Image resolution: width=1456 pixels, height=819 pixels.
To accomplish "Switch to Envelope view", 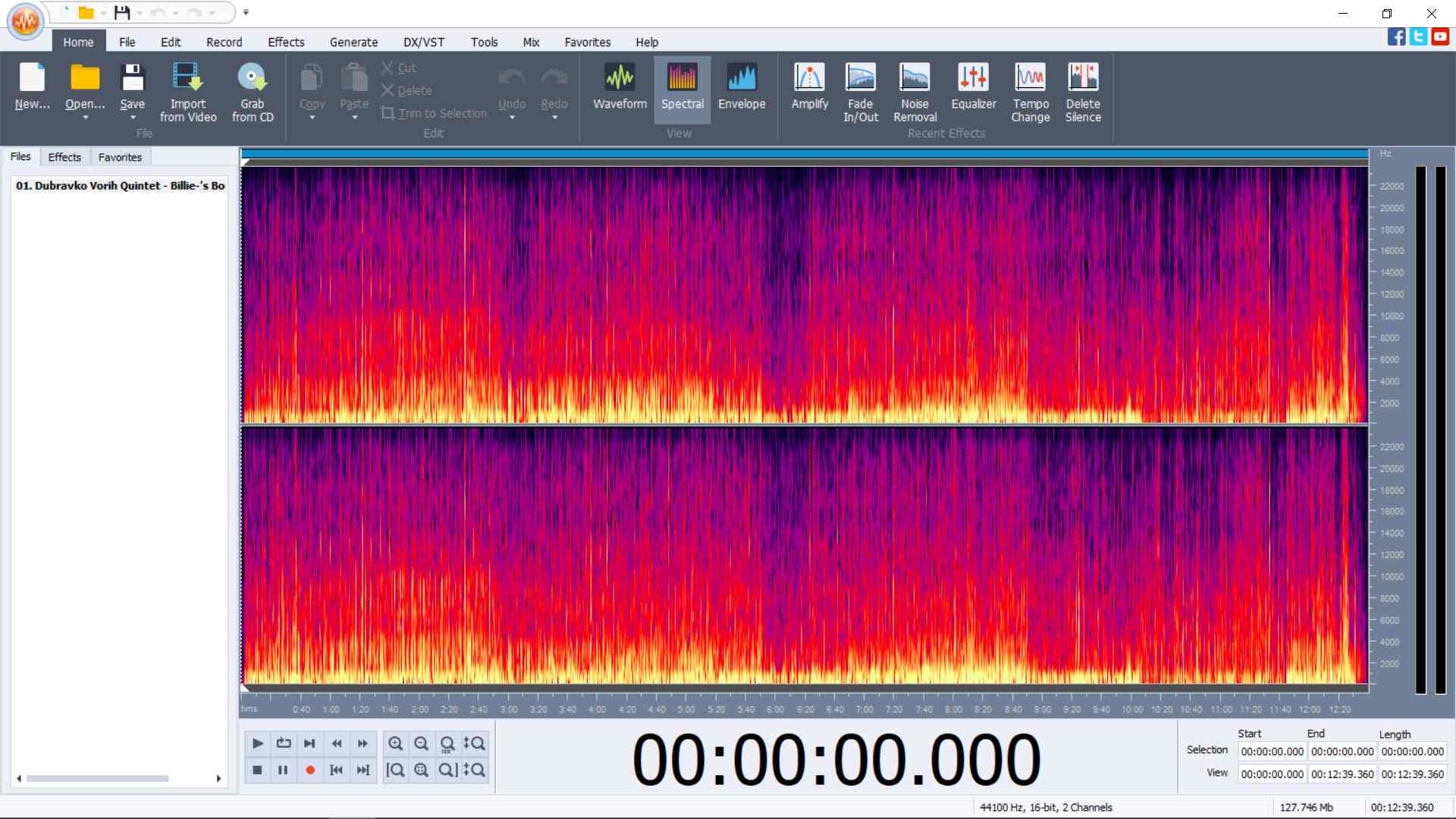I will pyautogui.click(x=742, y=86).
